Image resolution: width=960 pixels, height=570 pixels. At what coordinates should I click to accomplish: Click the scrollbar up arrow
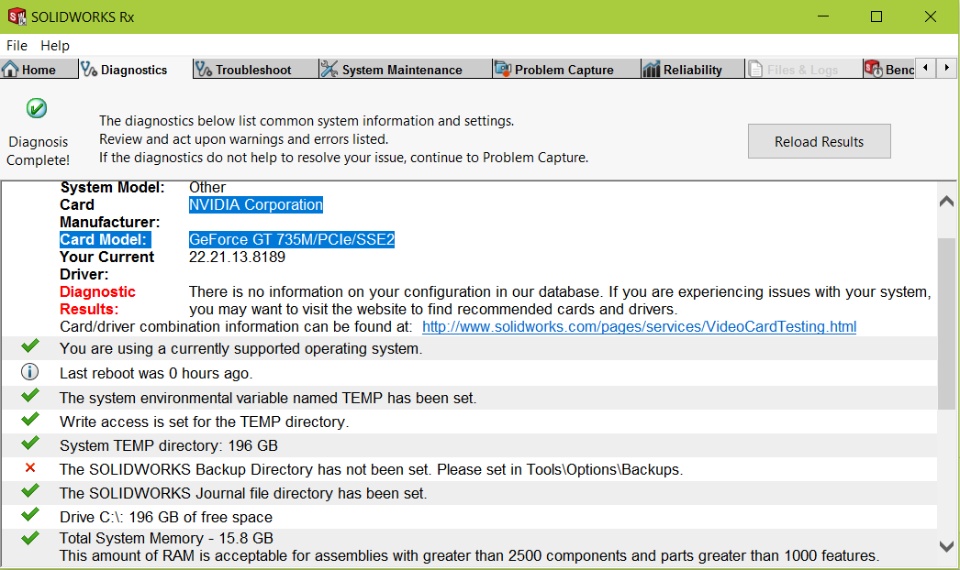coord(947,201)
